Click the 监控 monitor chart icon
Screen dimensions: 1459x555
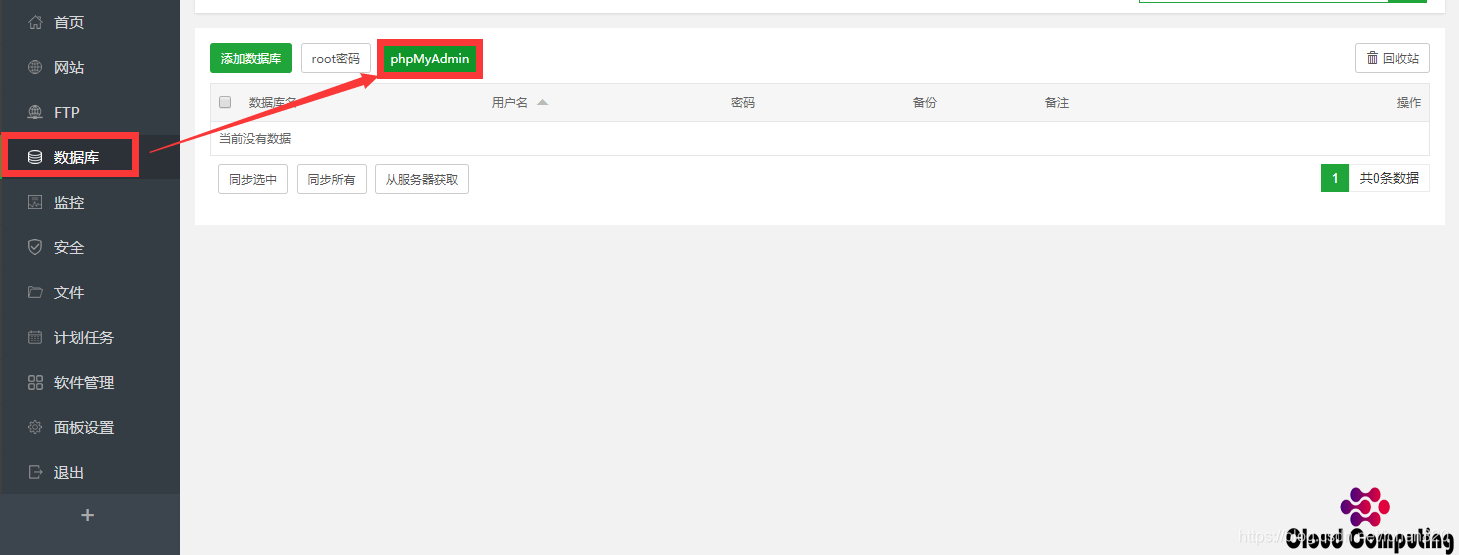tap(35, 202)
